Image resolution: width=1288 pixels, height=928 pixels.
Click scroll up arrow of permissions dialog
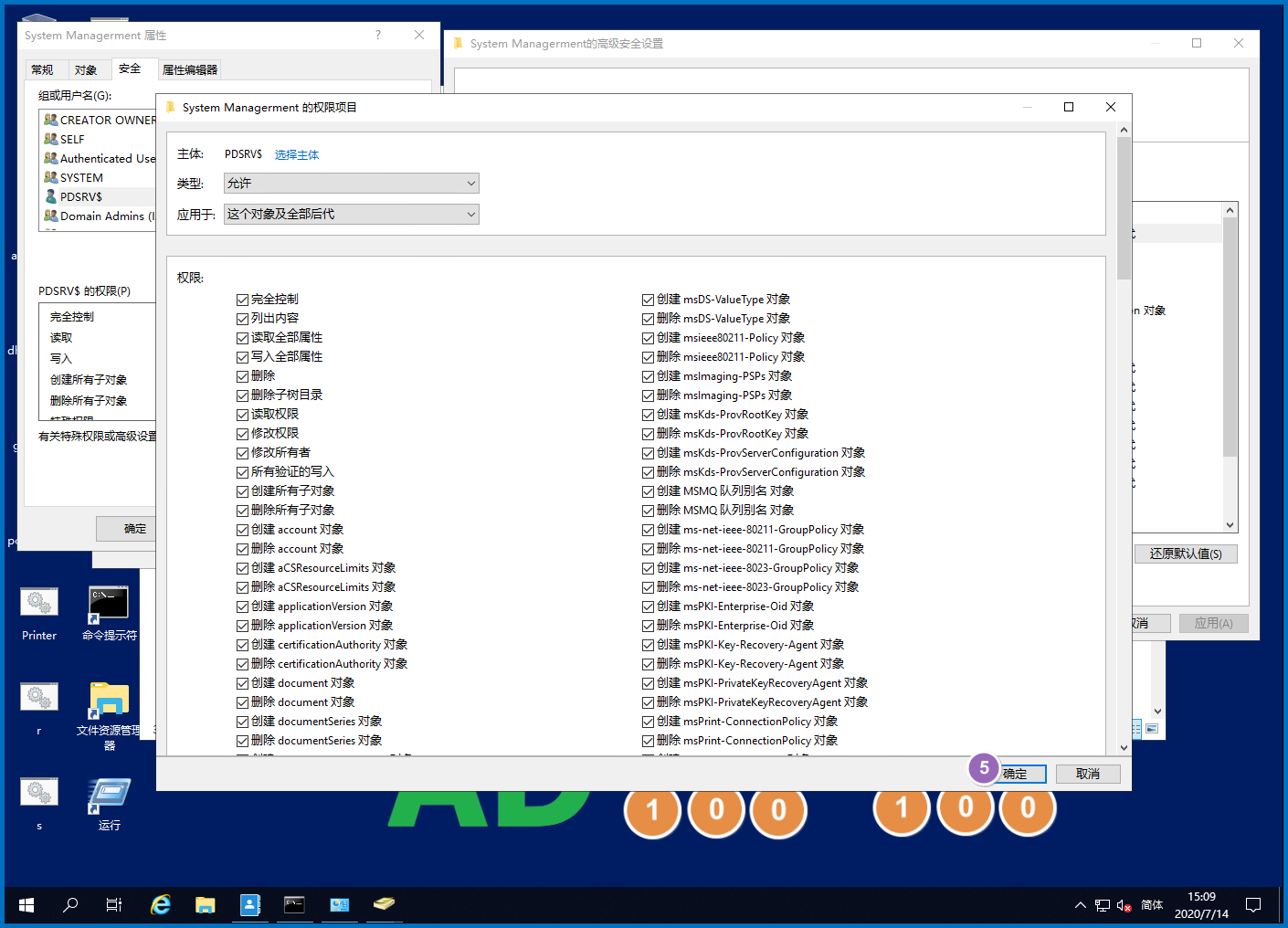pyautogui.click(x=1124, y=130)
